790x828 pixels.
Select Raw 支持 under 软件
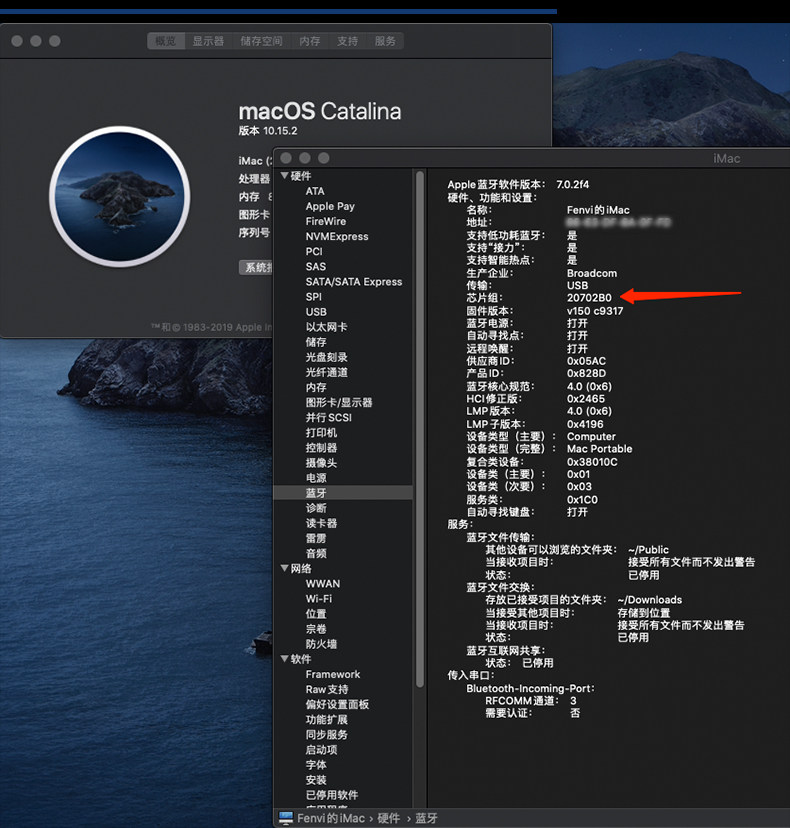tap(327, 690)
